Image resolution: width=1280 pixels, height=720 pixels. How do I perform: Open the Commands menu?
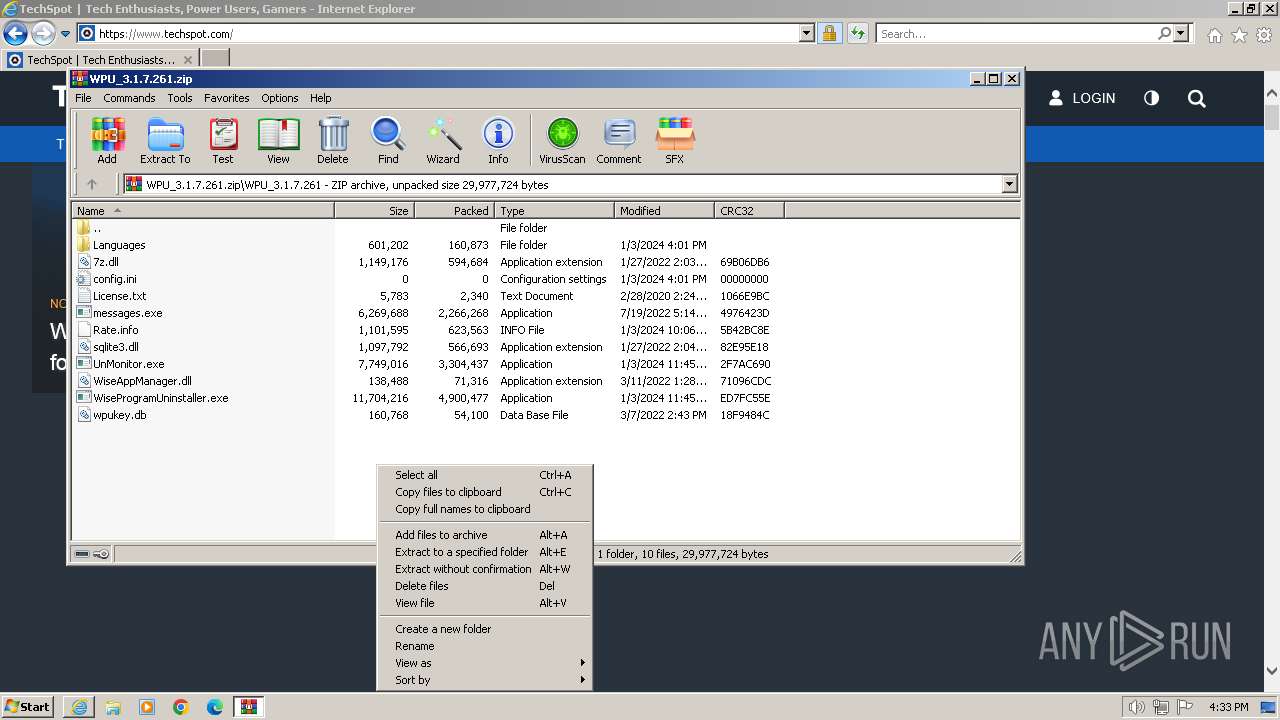tap(129, 98)
